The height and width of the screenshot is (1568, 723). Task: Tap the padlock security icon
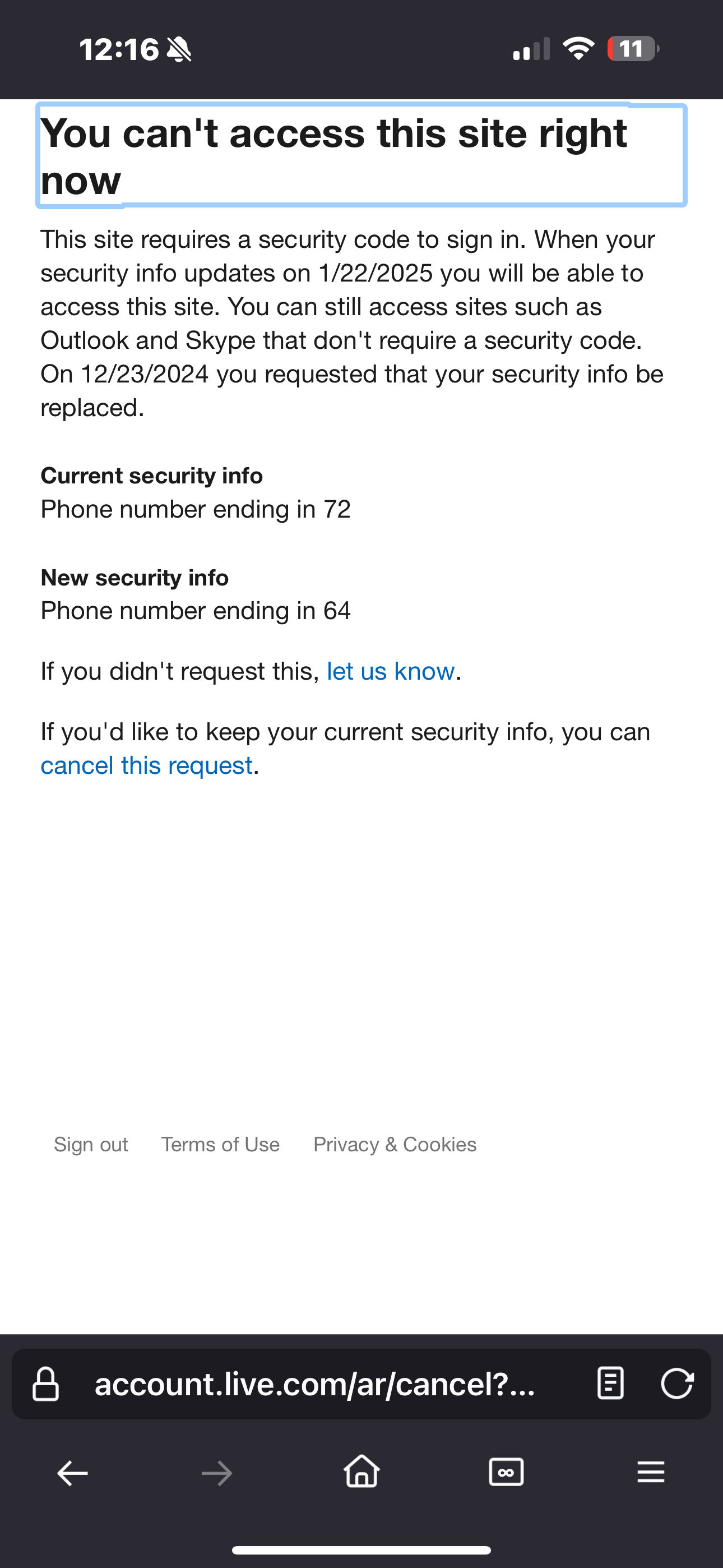pos(45,1384)
